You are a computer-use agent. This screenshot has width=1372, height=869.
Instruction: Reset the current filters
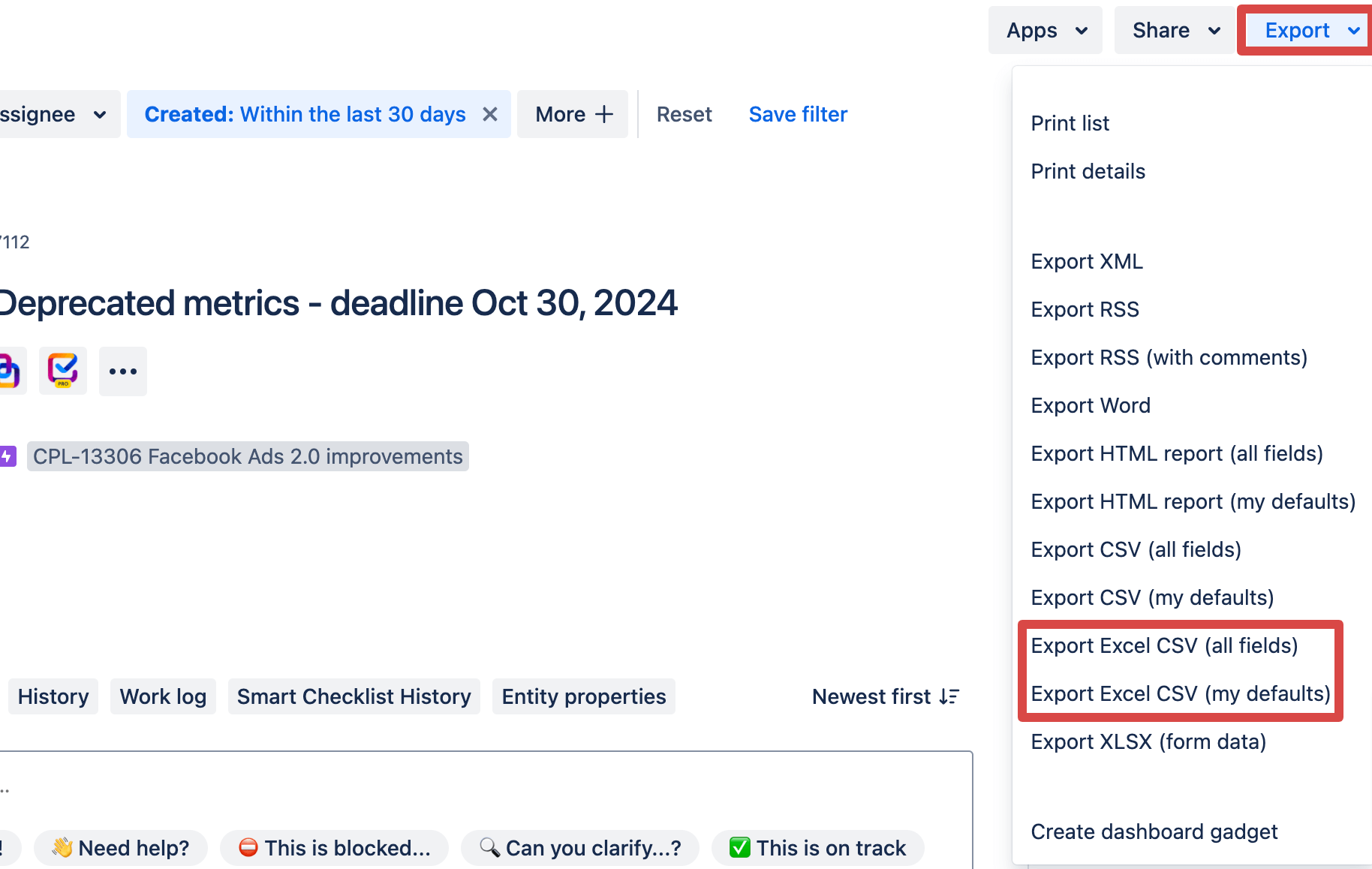[684, 114]
